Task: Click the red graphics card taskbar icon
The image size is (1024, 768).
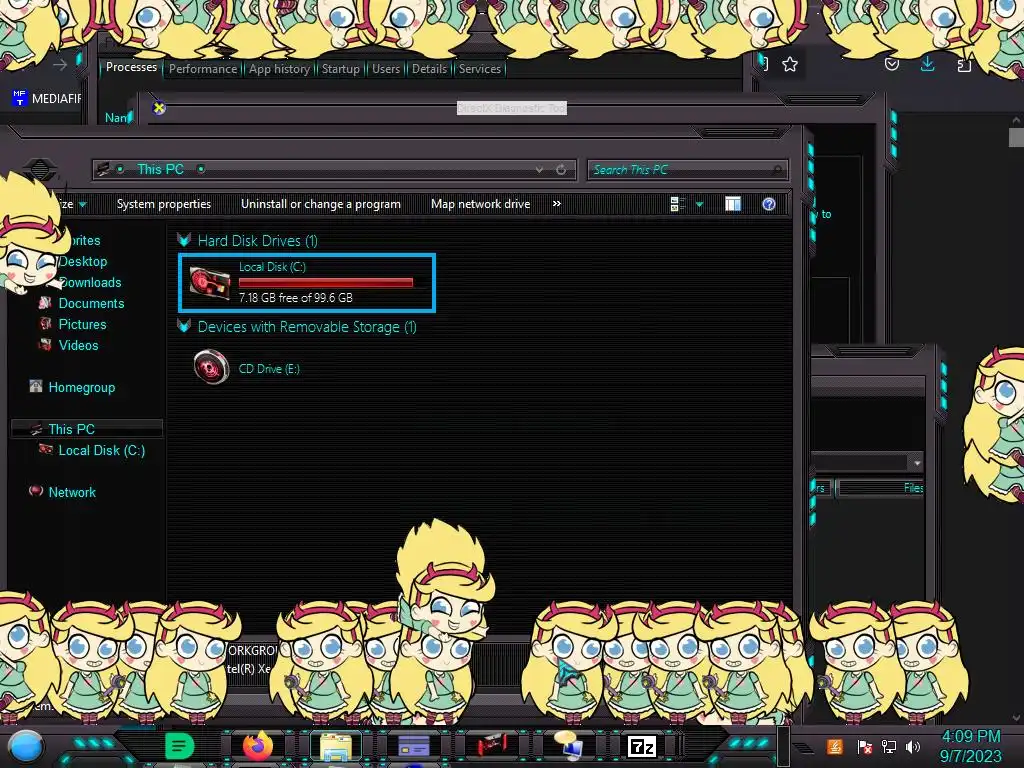Action: click(x=491, y=746)
